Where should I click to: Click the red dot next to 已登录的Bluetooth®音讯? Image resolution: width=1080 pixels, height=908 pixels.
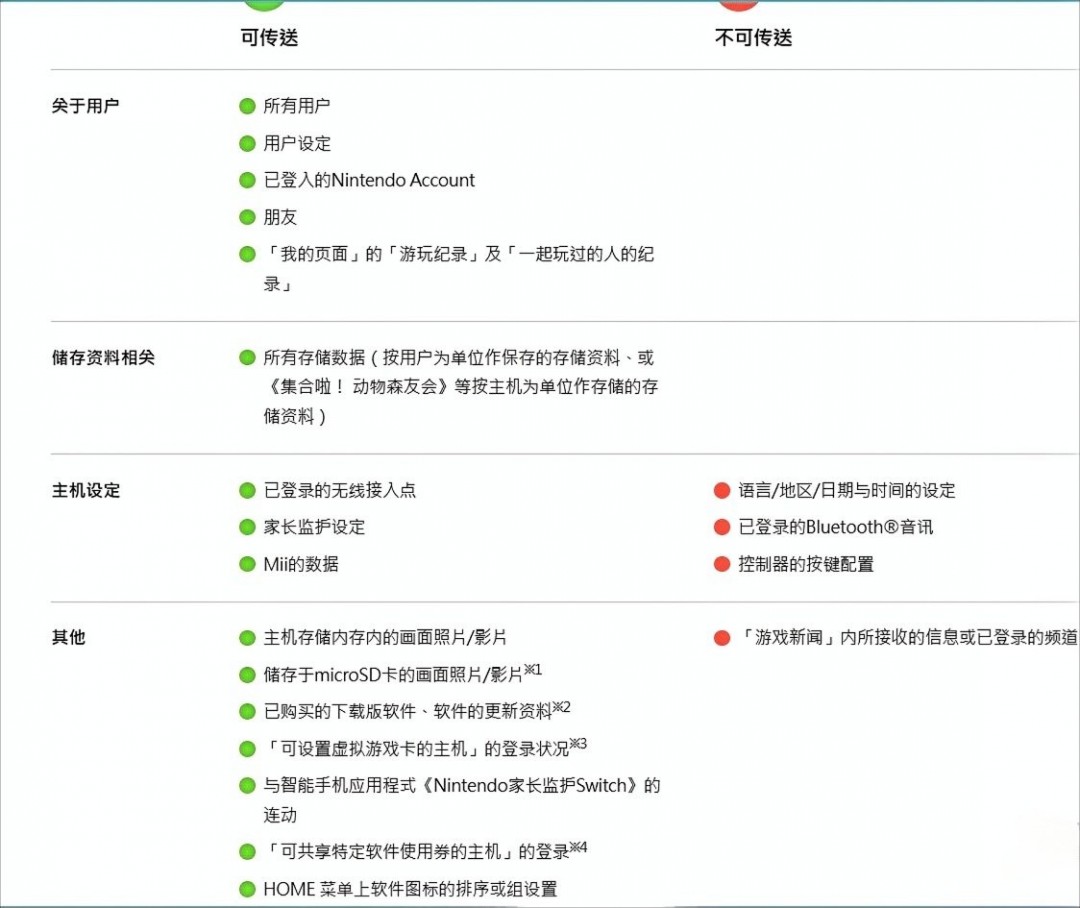pos(721,527)
